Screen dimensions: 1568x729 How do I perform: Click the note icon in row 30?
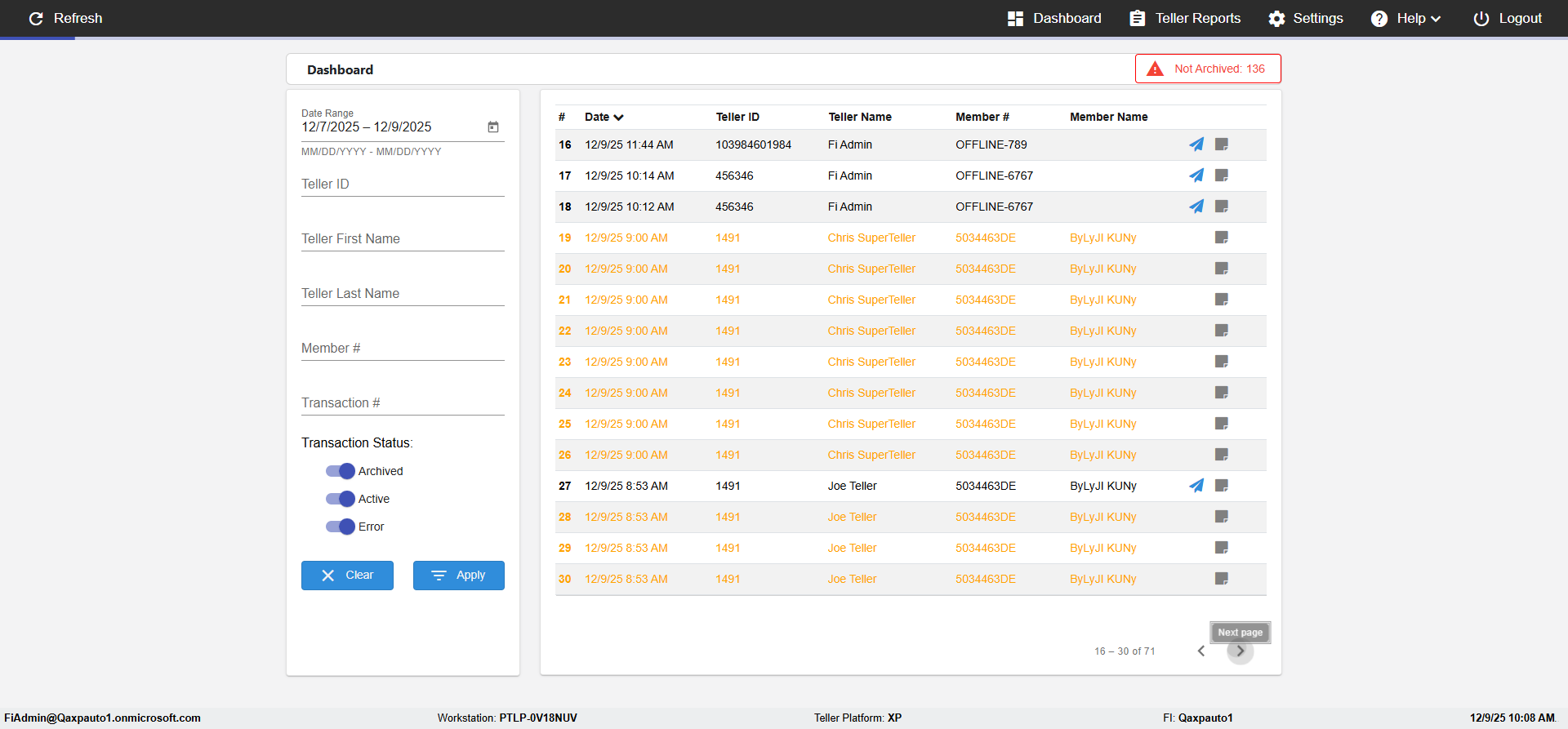(1221, 579)
